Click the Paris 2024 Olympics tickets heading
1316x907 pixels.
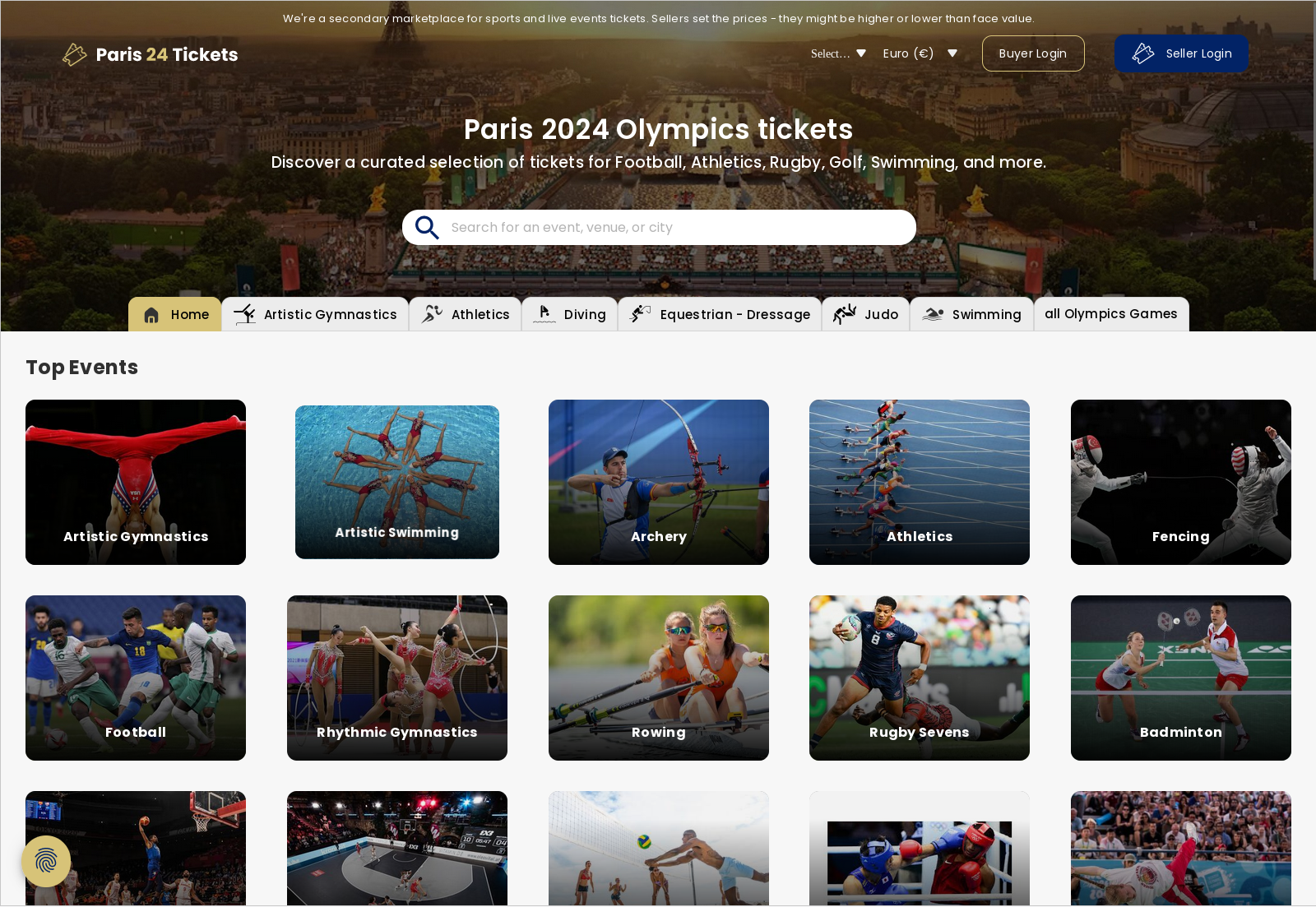click(659, 129)
